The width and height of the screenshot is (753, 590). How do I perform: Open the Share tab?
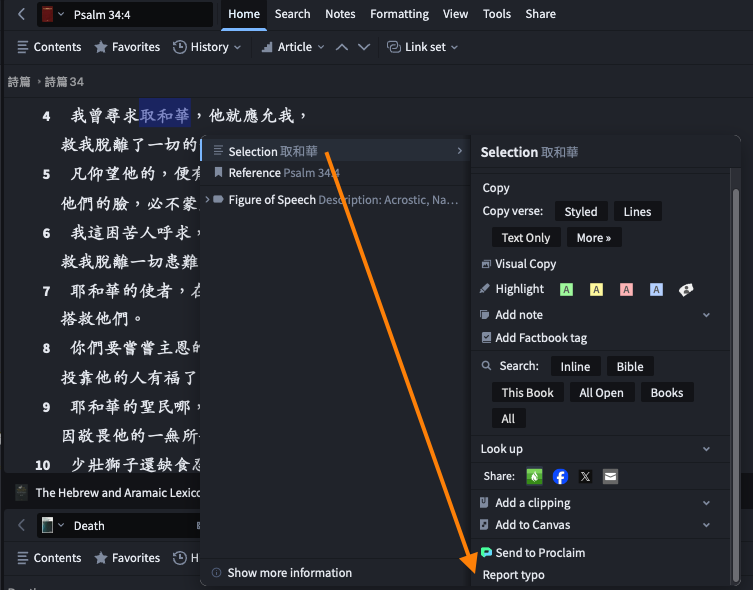[540, 14]
